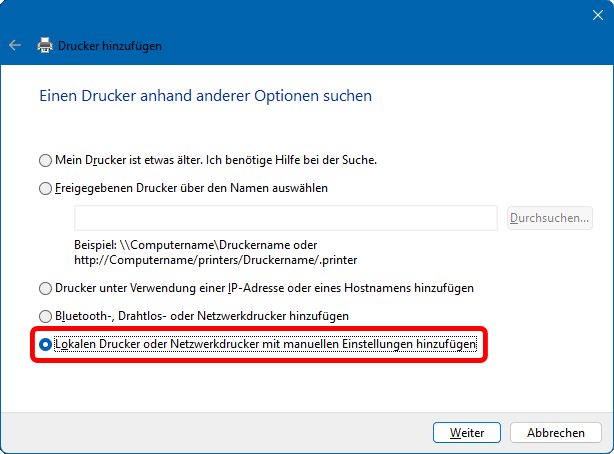Cancel the dialog with the Abbrechen button
Screen dimensions: 614x454
click(x=555, y=433)
